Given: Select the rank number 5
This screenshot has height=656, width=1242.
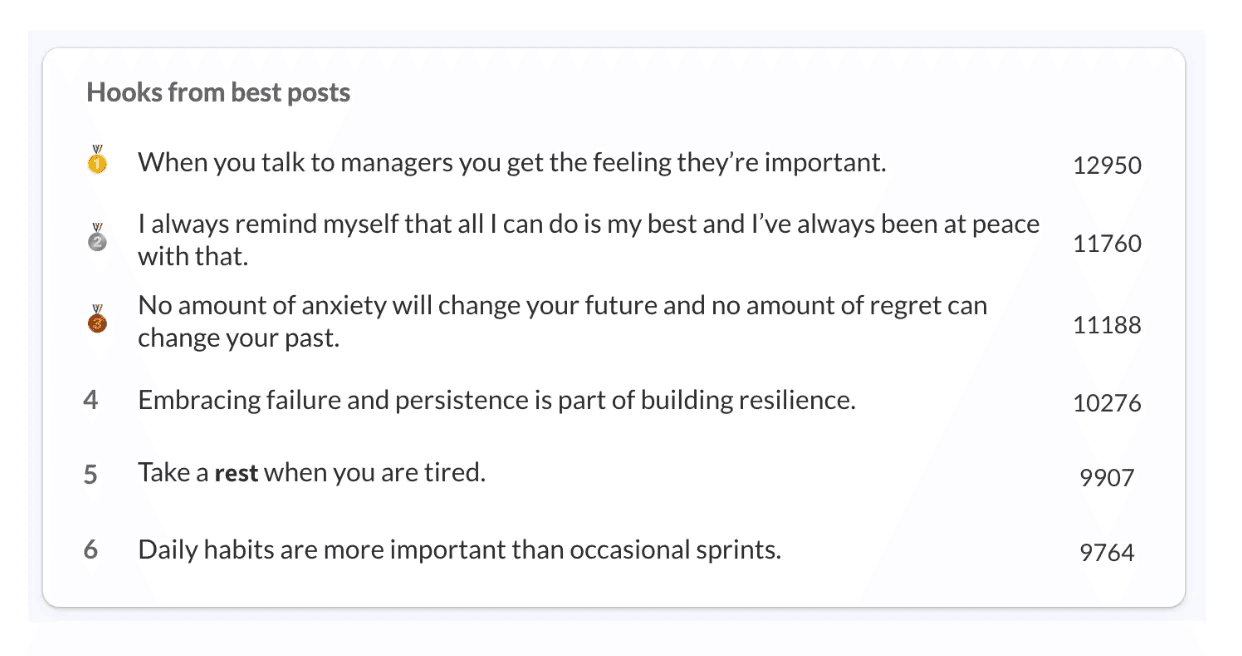Looking at the screenshot, I should [x=91, y=474].
